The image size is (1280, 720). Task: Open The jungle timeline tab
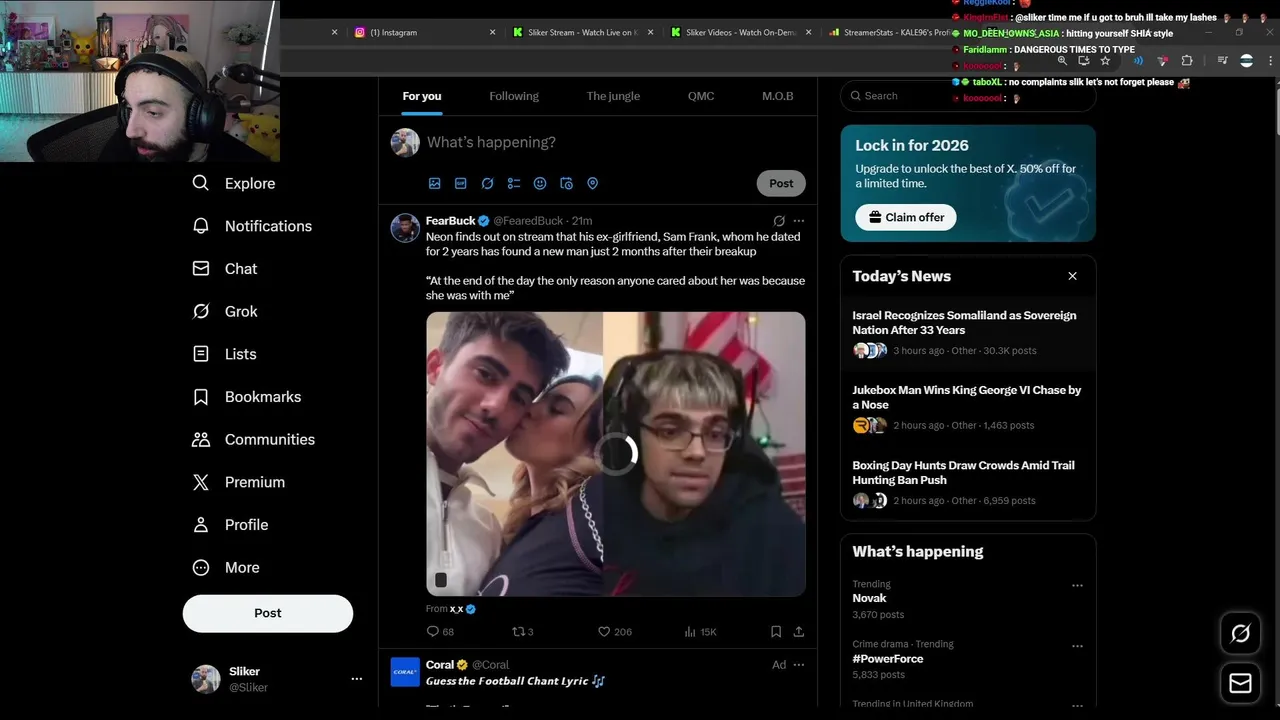pyautogui.click(x=613, y=96)
